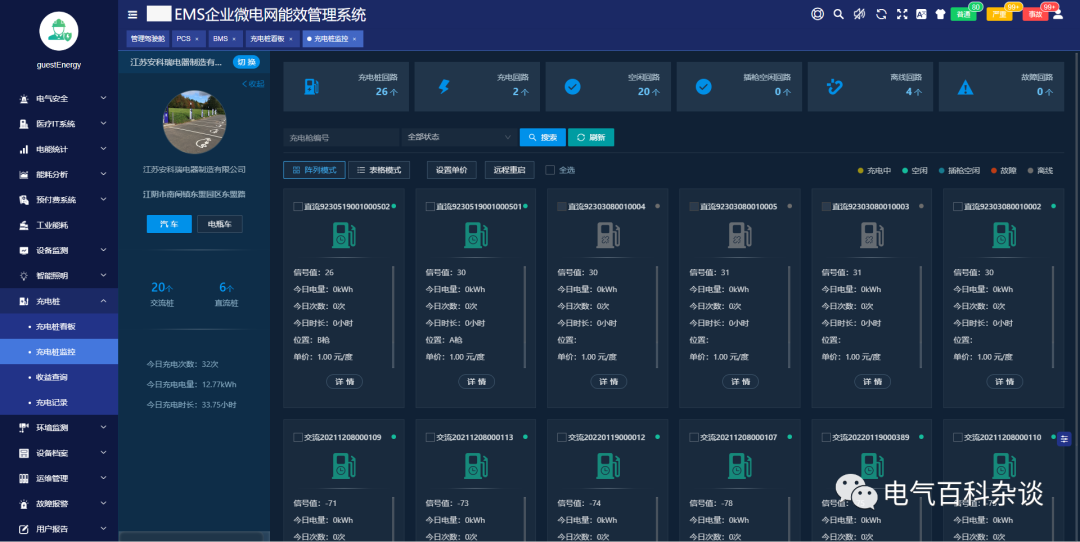Open the floating settings sliders icon
This screenshot has width=1080, height=542.
tap(1064, 439)
